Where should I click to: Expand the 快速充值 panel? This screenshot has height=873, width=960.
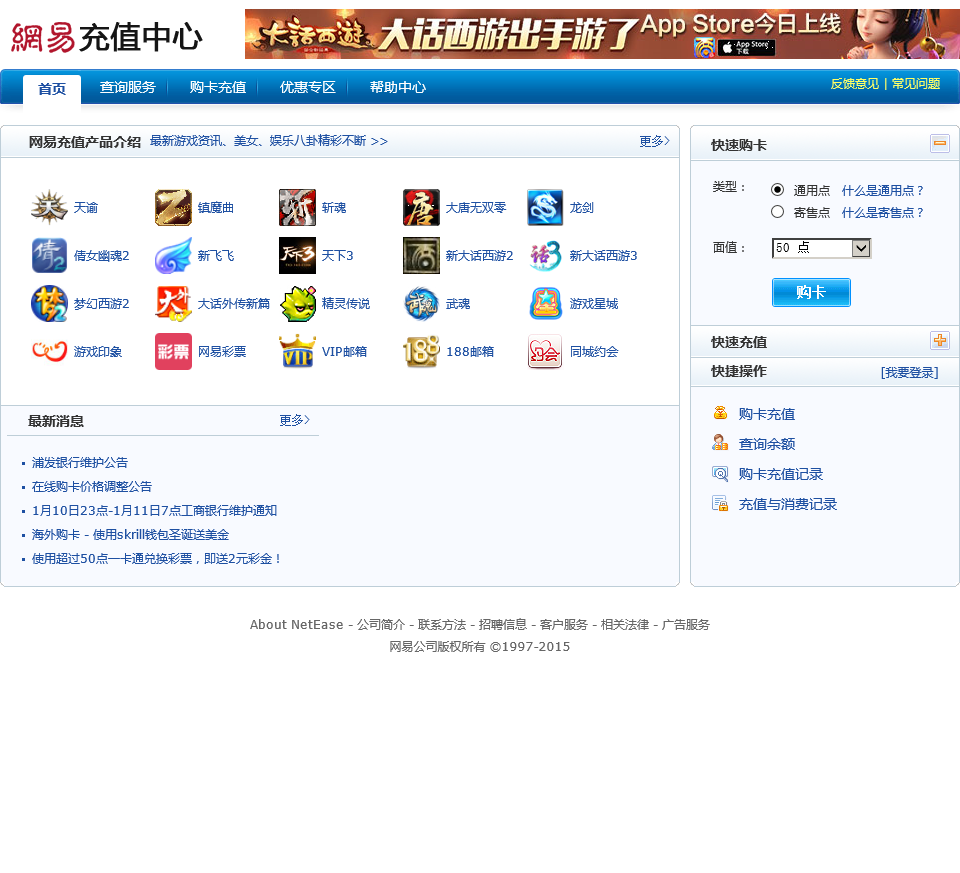click(x=940, y=340)
